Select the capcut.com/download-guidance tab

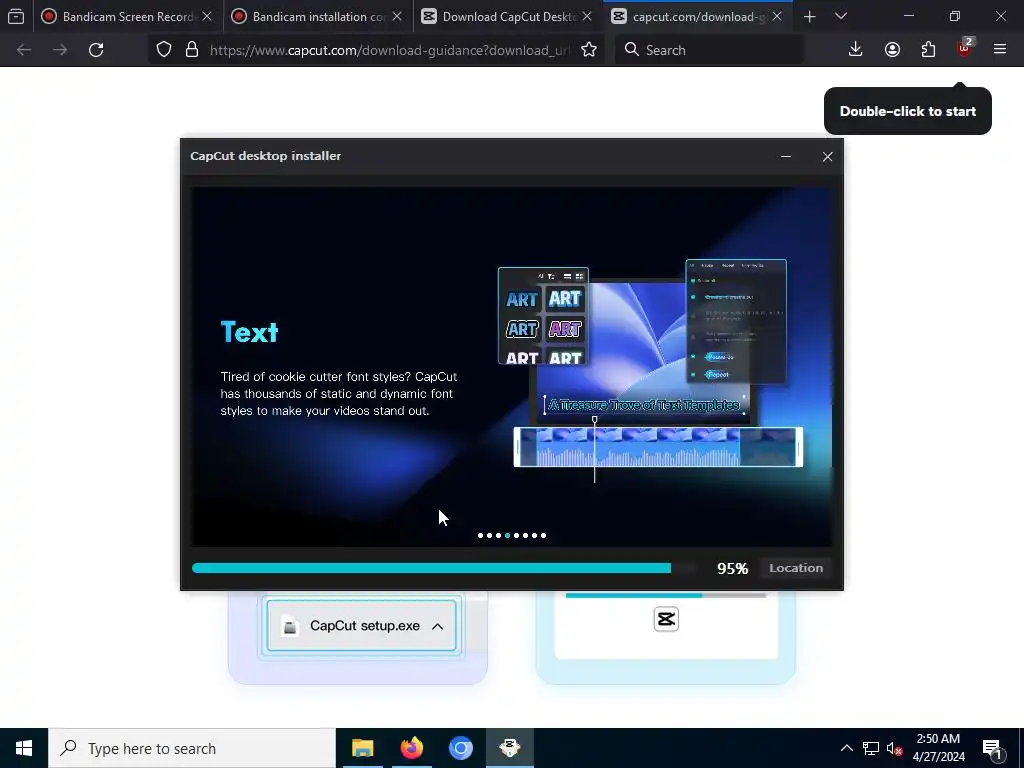click(696, 16)
